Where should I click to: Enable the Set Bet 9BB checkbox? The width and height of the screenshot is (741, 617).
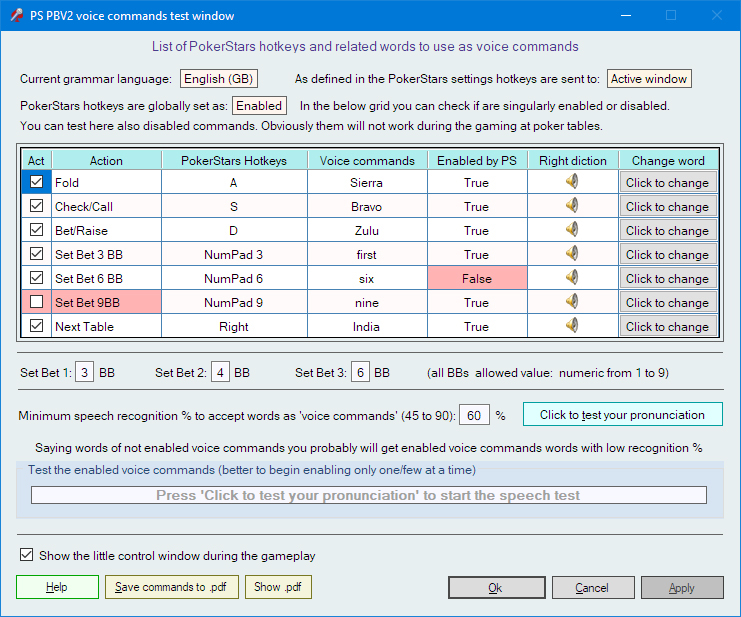[36, 302]
